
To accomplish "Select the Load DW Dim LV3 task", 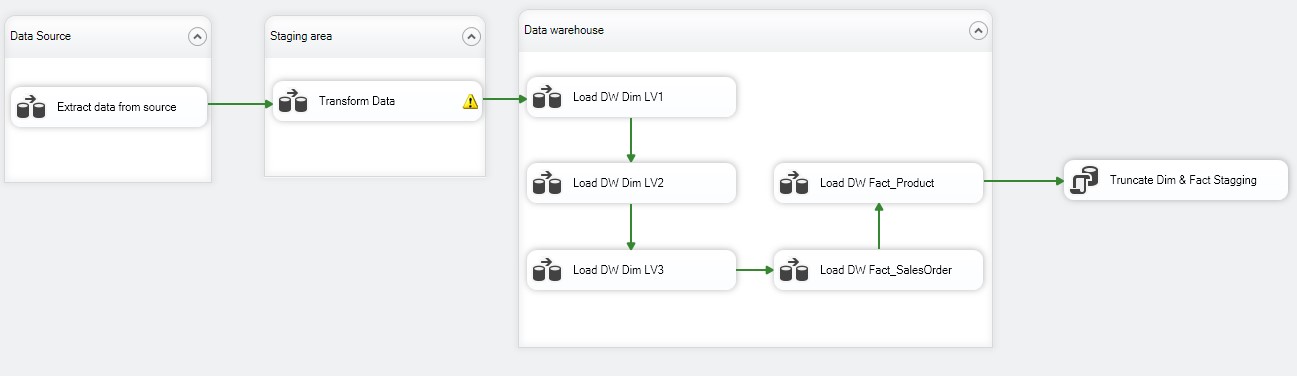I will [632, 270].
